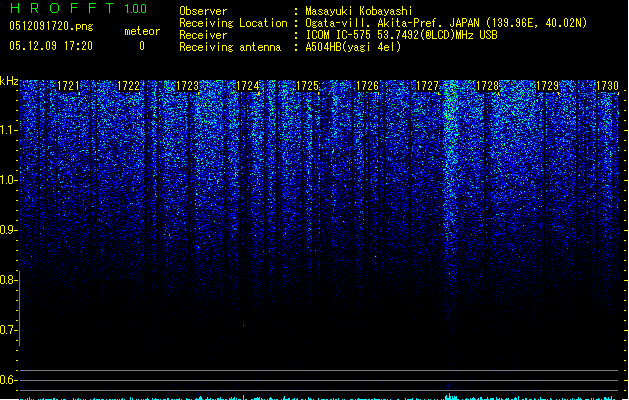
Task: Click the 1725 time marker
Action: pos(307,86)
